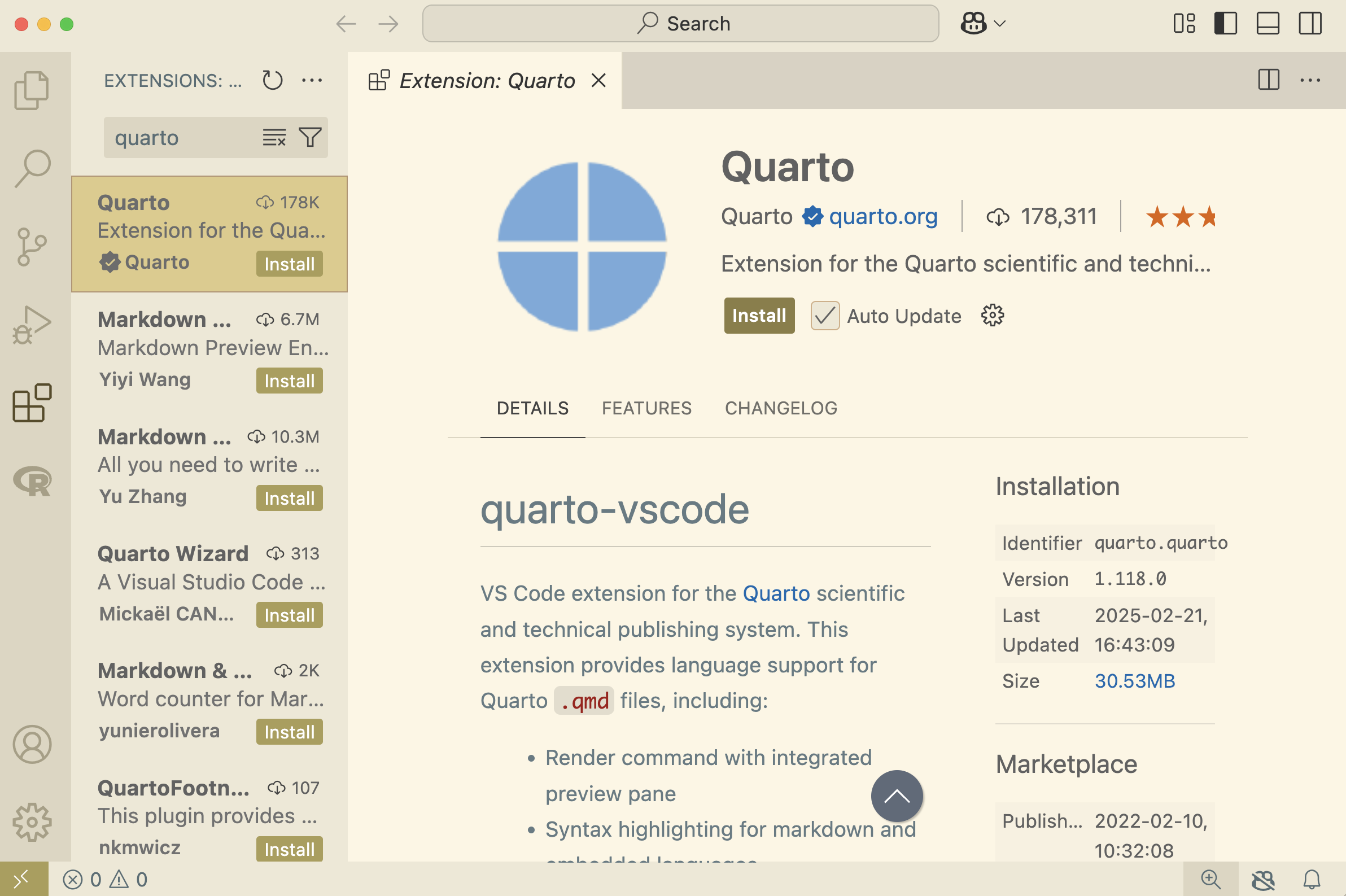Select the QuartoFootnotes list entry
Image resolution: width=1346 pixels, height=896 pixels.
coord(209,812)
